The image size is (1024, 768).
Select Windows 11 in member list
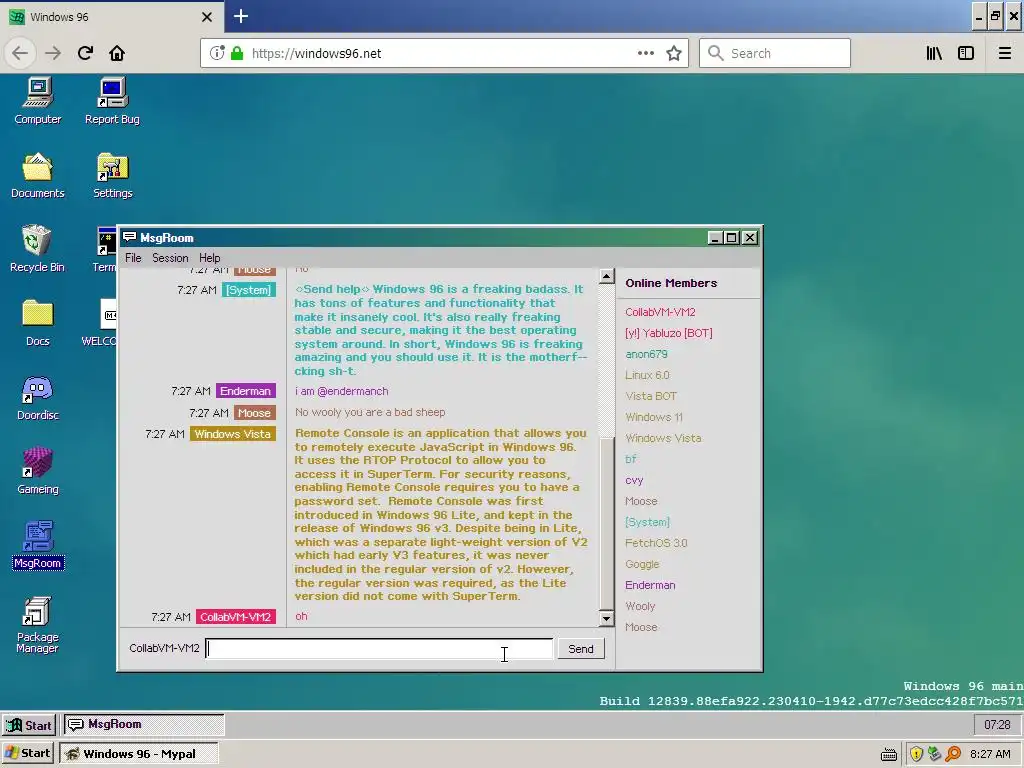654,417
